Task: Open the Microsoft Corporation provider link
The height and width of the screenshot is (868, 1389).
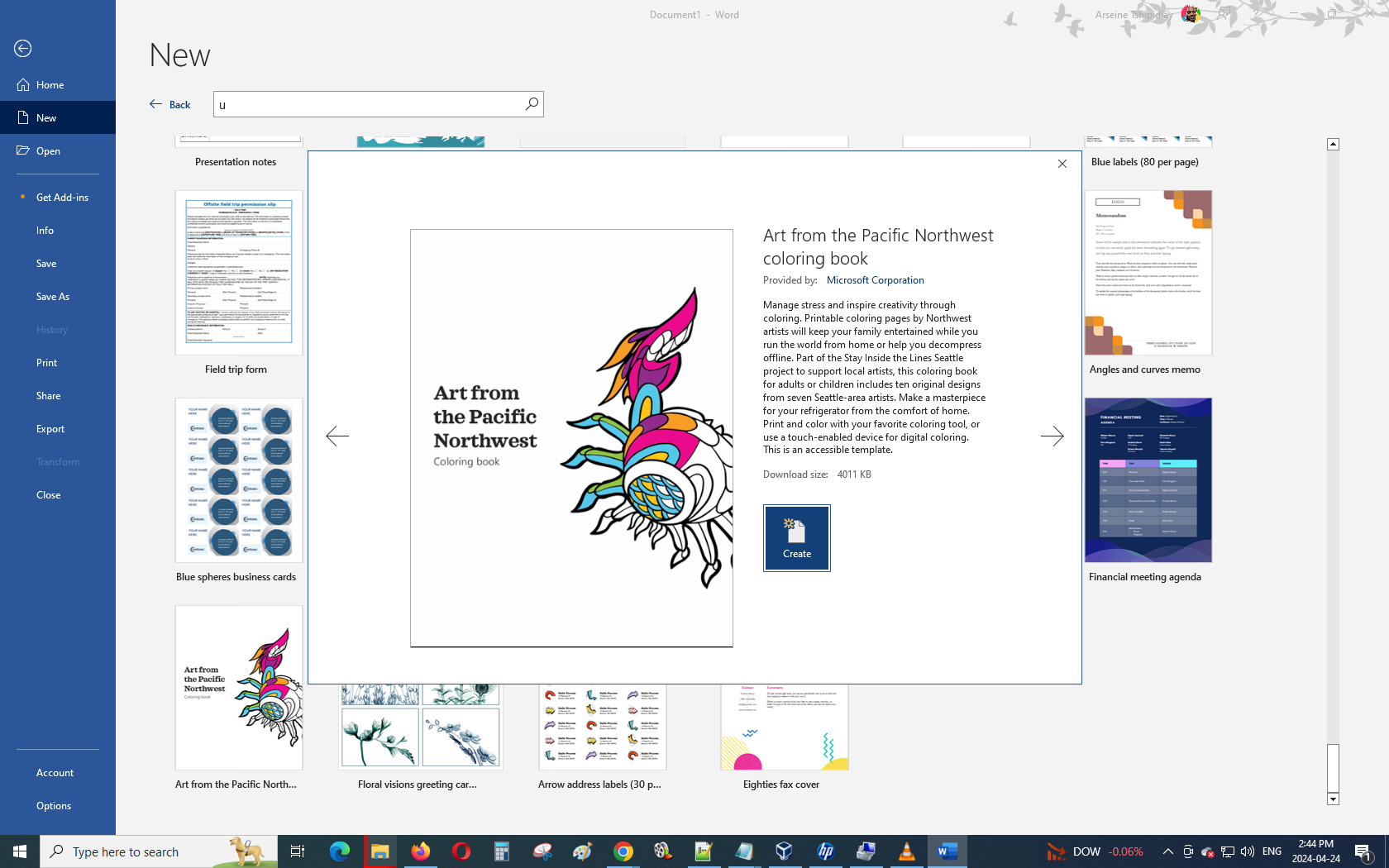Action: pos(875,280)
